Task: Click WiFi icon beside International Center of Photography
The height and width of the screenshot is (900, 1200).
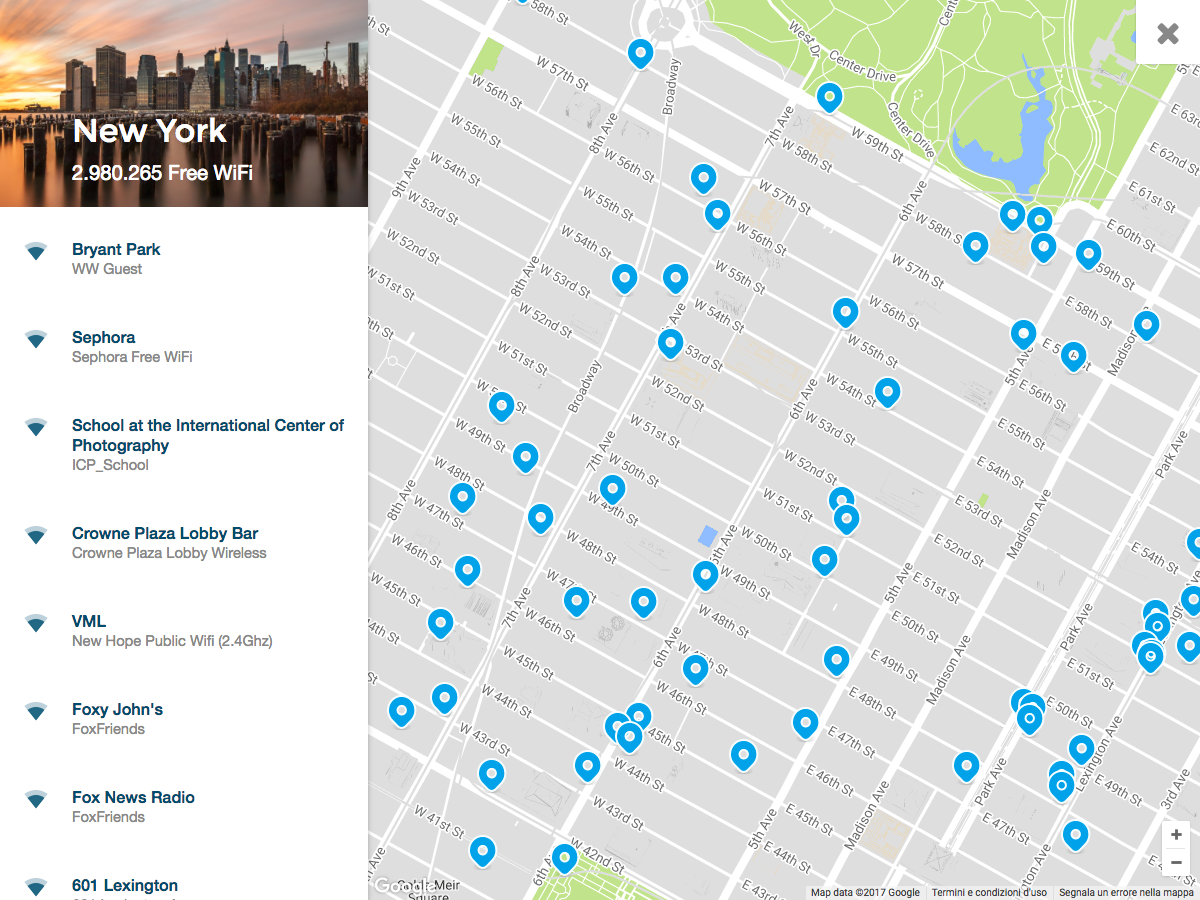Action: pyautogui.click(x=36, y=427)
